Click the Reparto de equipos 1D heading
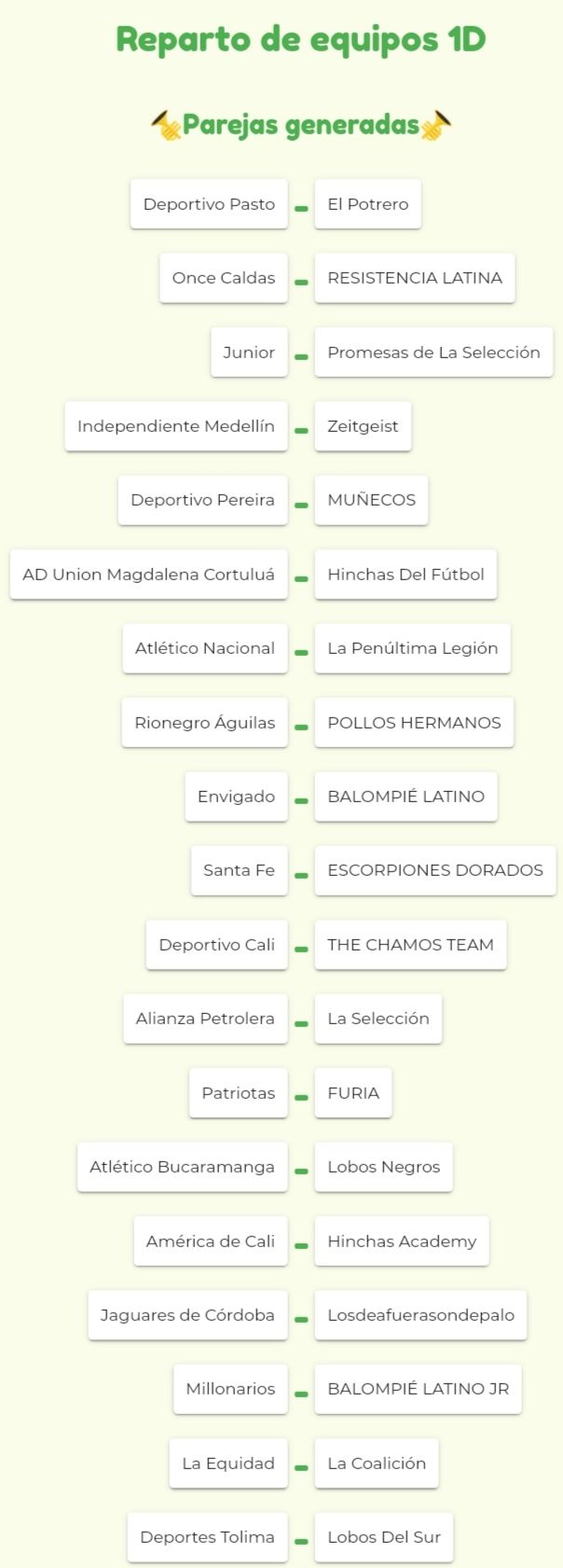The height and width of the screenshot is (1568, 563). (301, 39)
